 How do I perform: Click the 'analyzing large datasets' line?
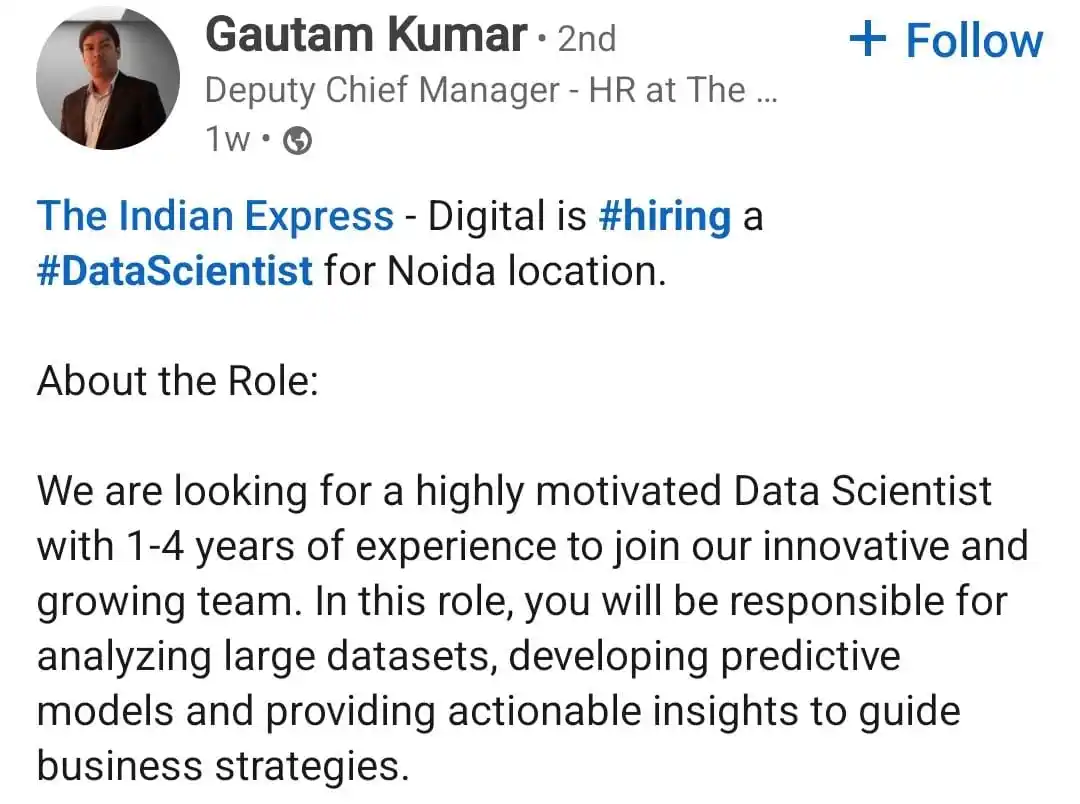(x=267, y=657)
